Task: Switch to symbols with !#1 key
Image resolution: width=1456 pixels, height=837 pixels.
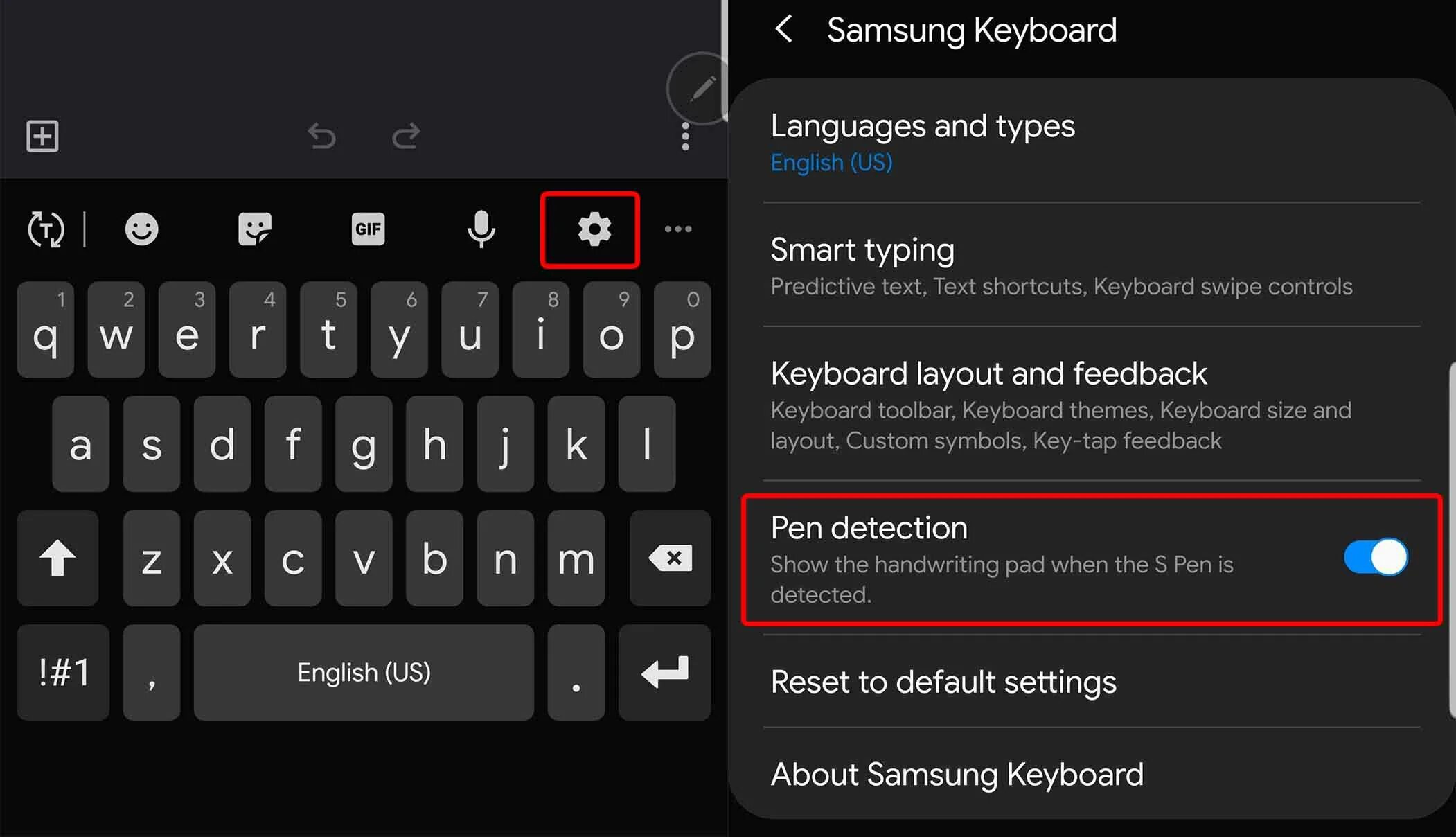Action: (63, 672)
